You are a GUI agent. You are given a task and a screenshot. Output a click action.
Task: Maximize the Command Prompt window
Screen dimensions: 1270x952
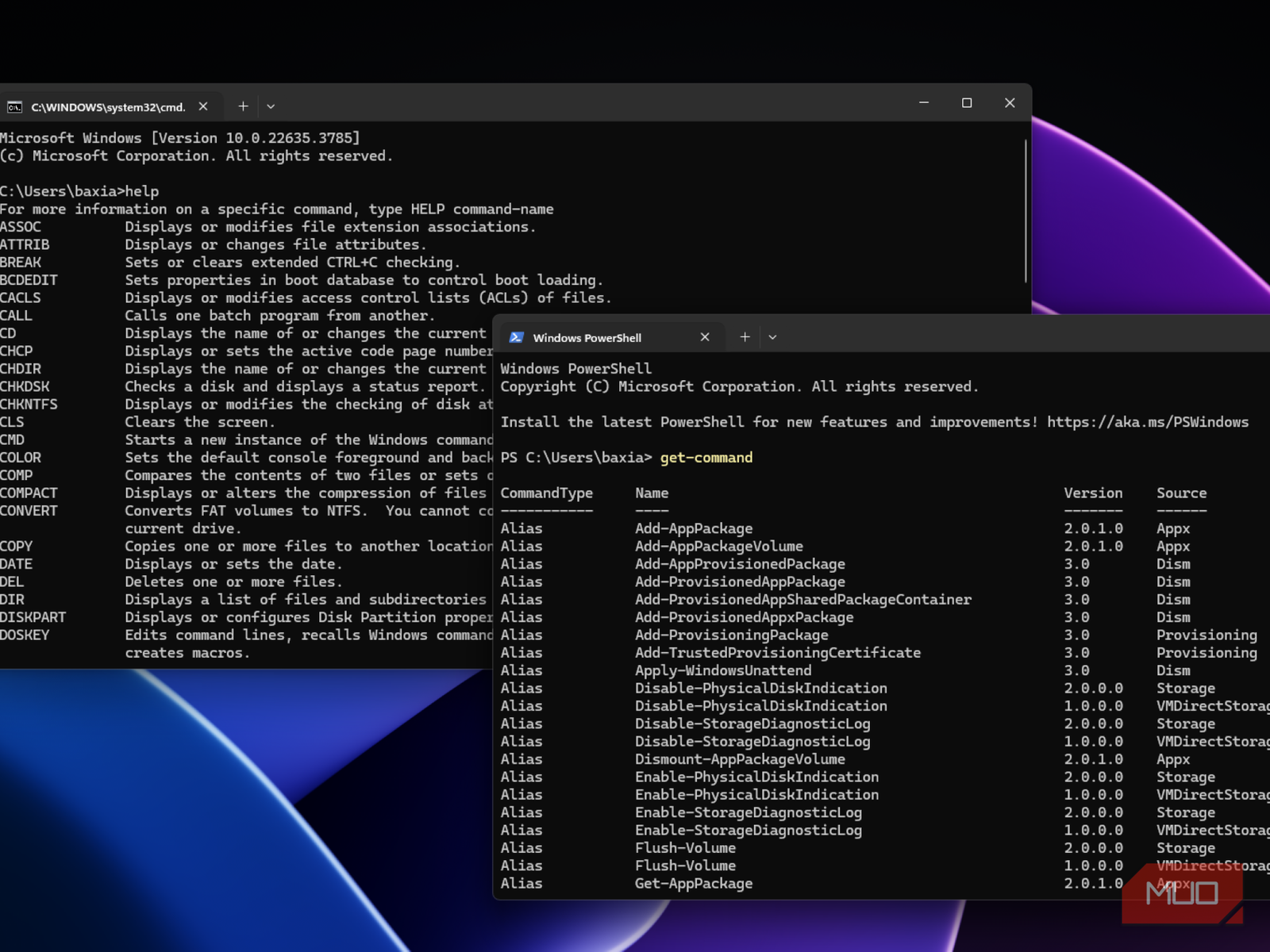pyautogui.click(x=967, y=103)
